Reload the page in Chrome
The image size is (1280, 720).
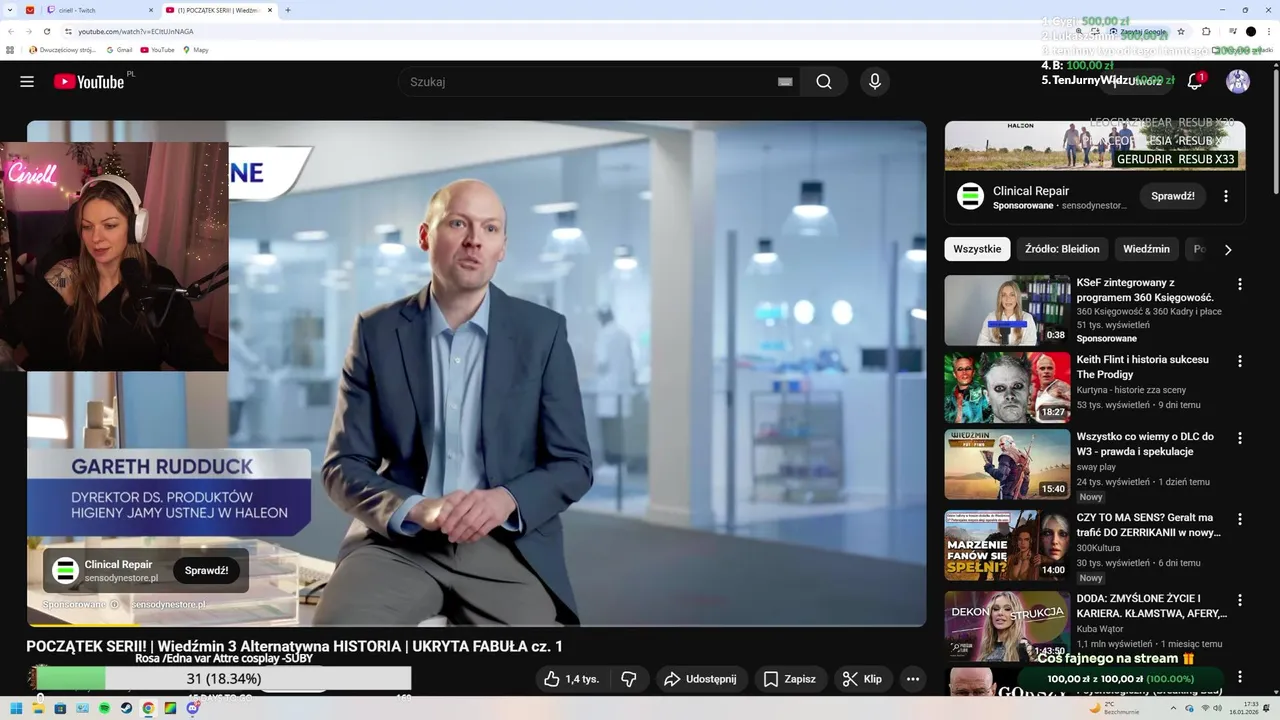click(46, 31)
